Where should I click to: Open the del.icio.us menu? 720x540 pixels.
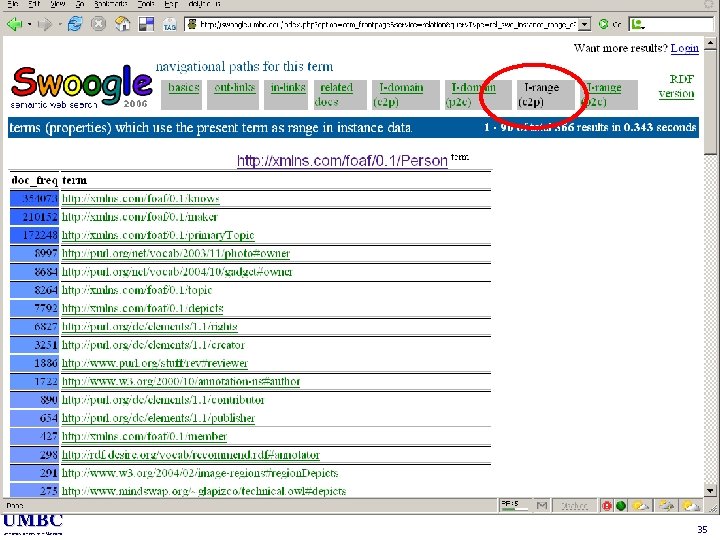click(x=204, y=4)
